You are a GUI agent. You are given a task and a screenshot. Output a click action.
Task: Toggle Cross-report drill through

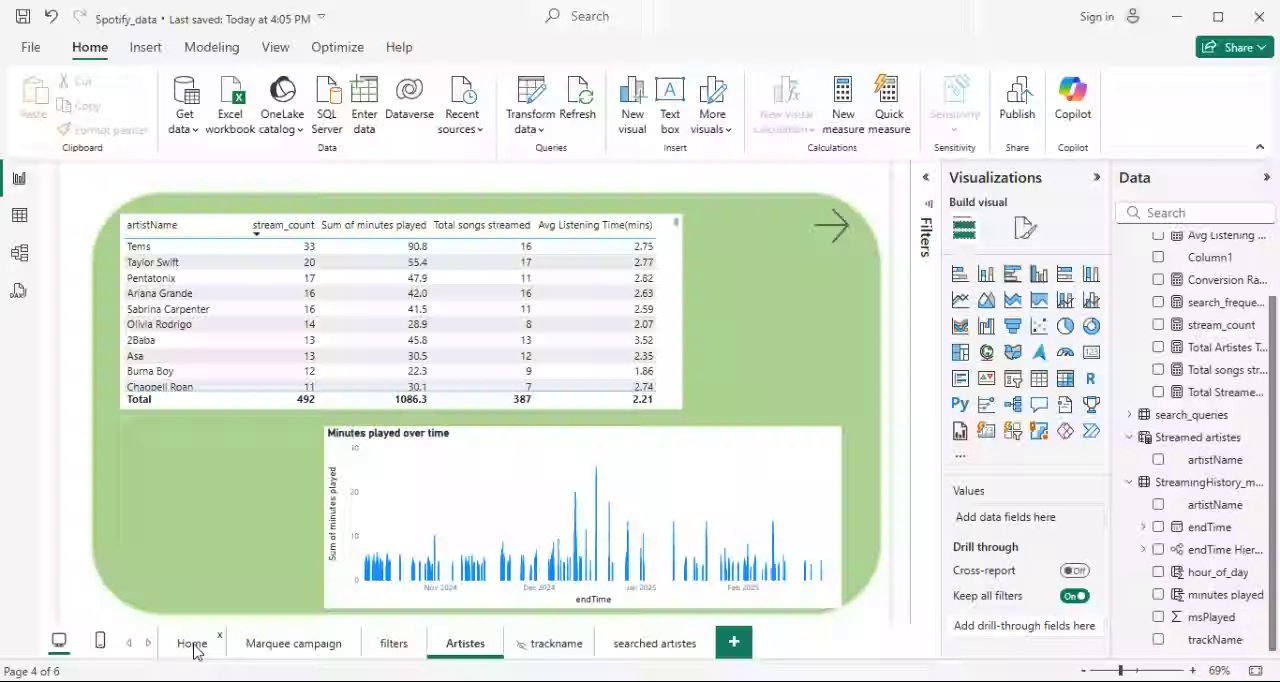click(1075, 571)
